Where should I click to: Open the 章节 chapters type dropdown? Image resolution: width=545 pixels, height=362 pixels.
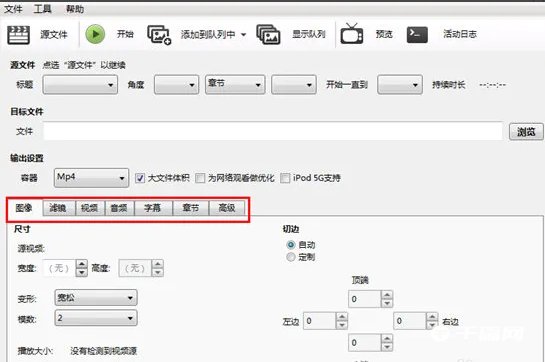[x=235, y=85]
